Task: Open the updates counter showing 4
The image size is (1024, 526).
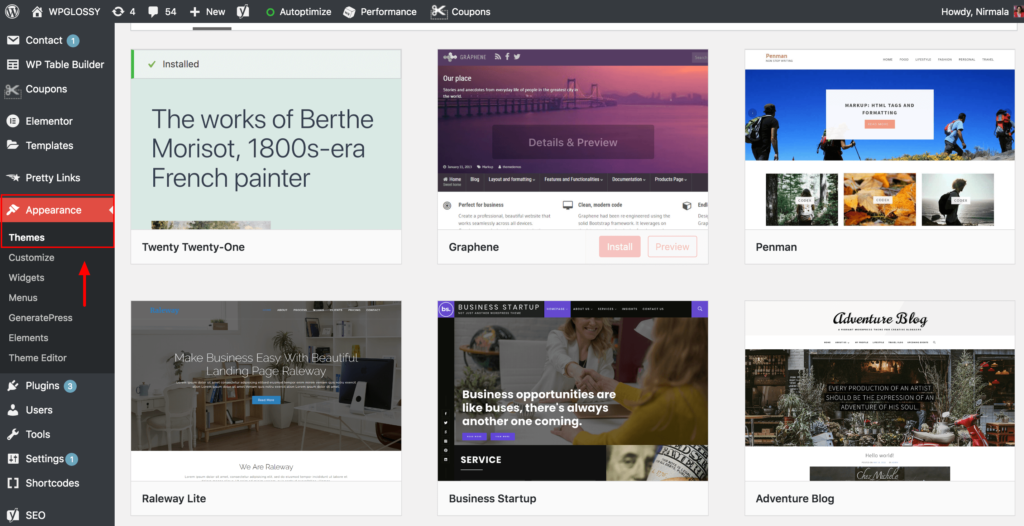Action: [x=123, y=11]
